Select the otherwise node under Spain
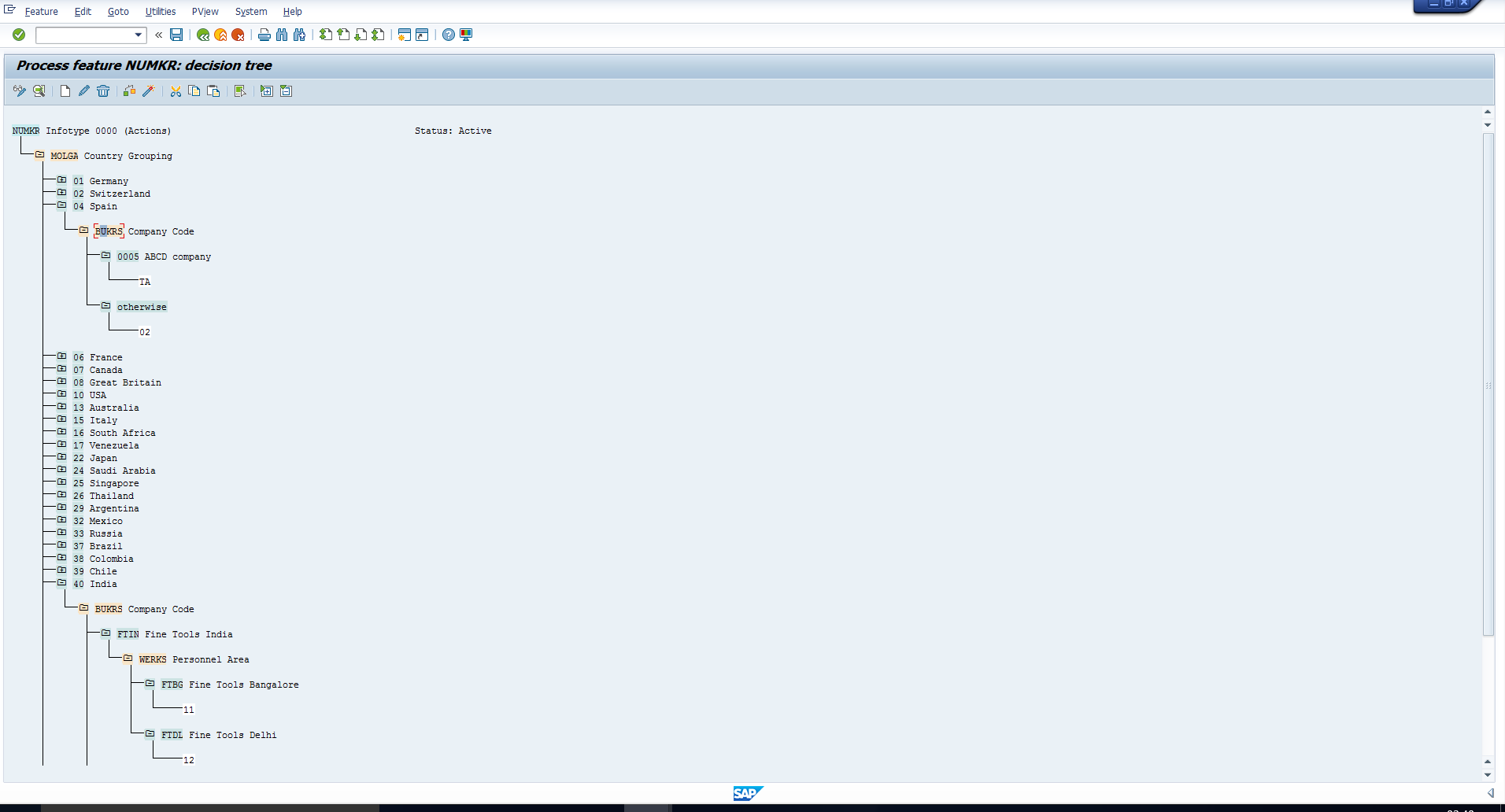The height and width of the screenshot is (812, 1505). coord(142,307)
